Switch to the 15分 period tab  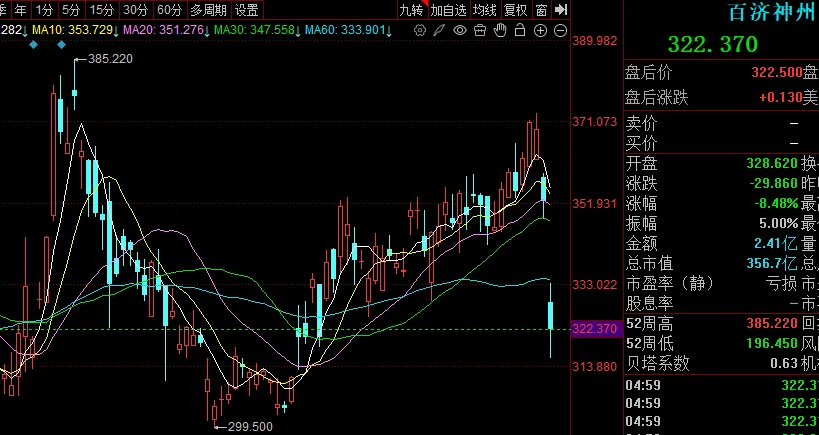click(101, 9)
